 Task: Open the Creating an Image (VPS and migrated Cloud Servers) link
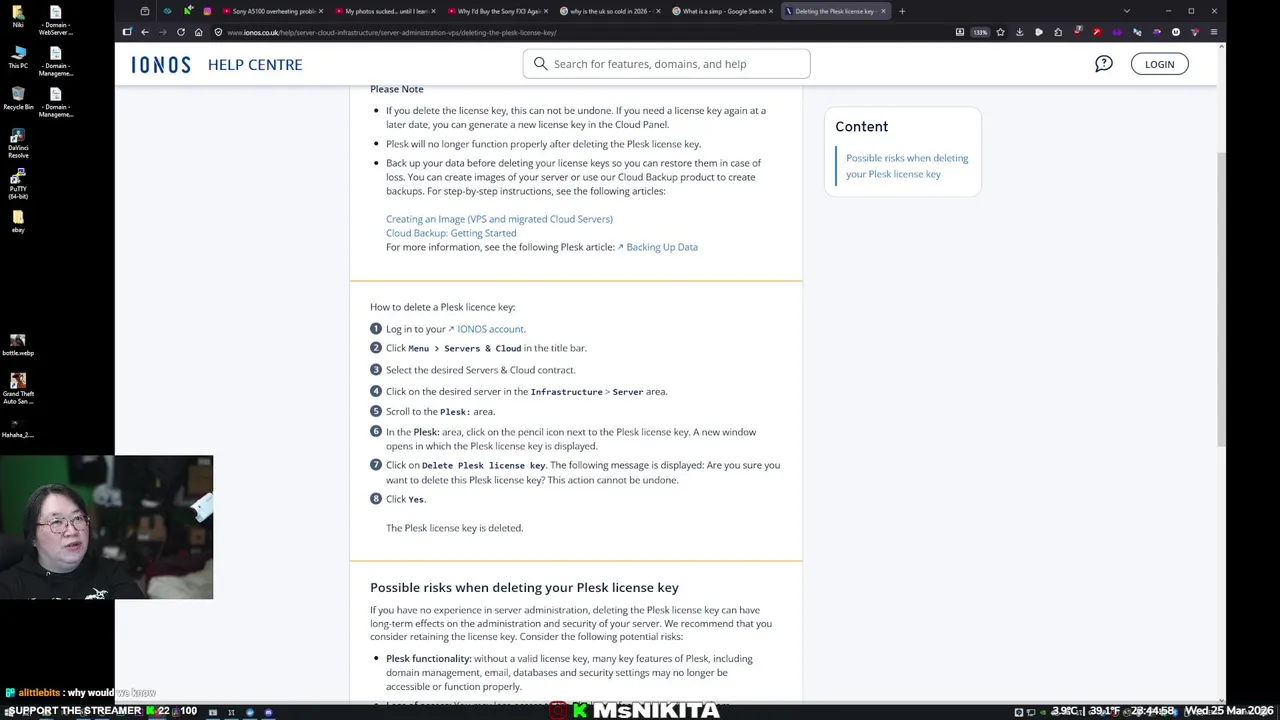pos(499,219)
